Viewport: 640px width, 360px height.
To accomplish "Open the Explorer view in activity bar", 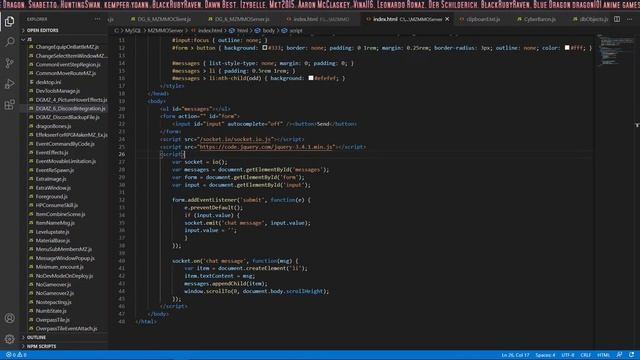I will (x=9, y=21).
